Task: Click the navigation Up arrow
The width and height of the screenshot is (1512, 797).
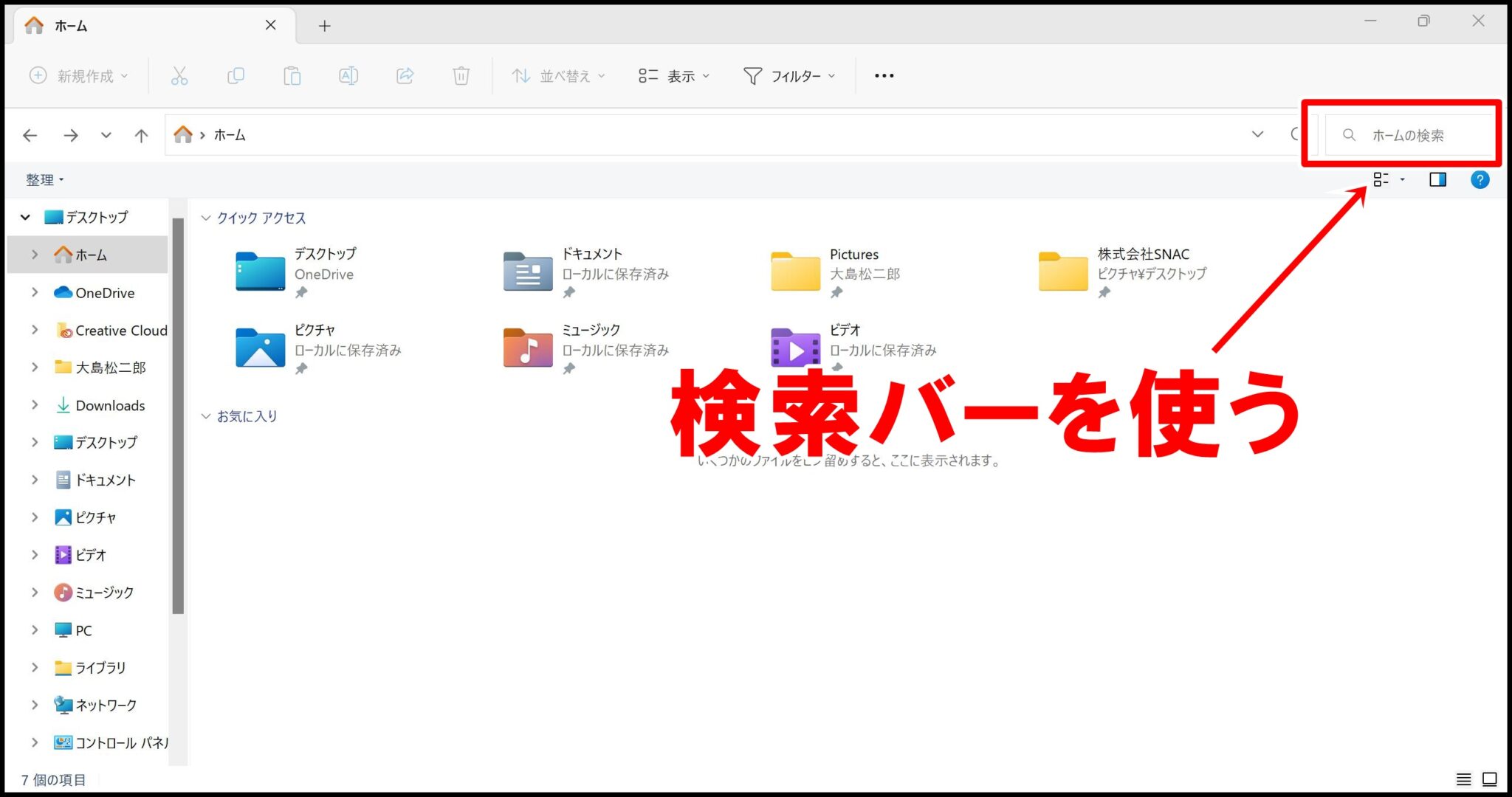Action: [x=140, y=135]
